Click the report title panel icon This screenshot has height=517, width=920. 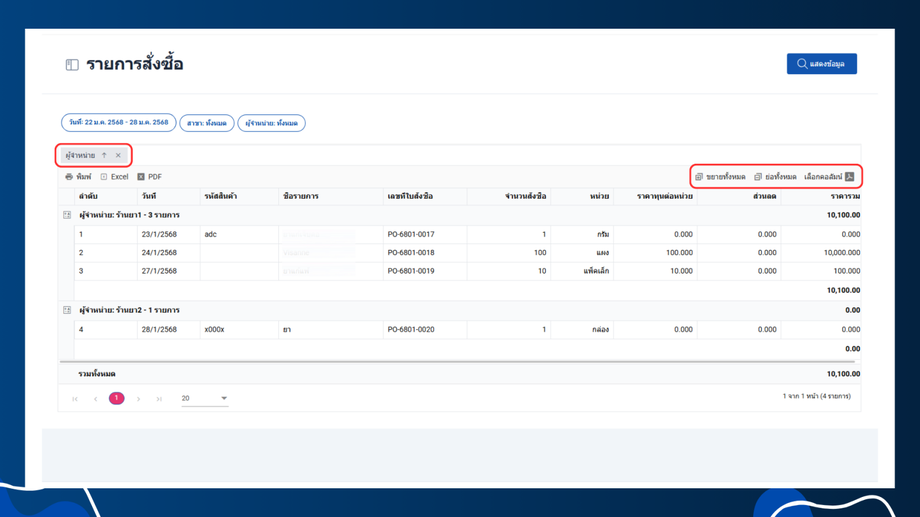72,65
